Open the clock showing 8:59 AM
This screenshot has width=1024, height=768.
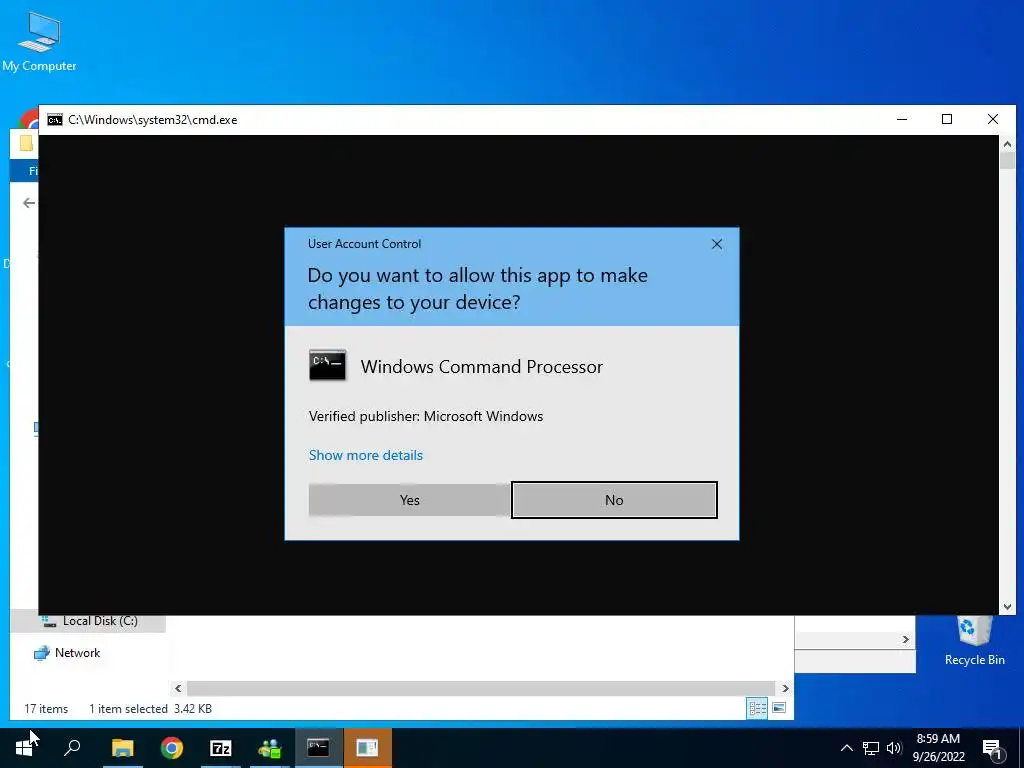click(x=938, y=748)
